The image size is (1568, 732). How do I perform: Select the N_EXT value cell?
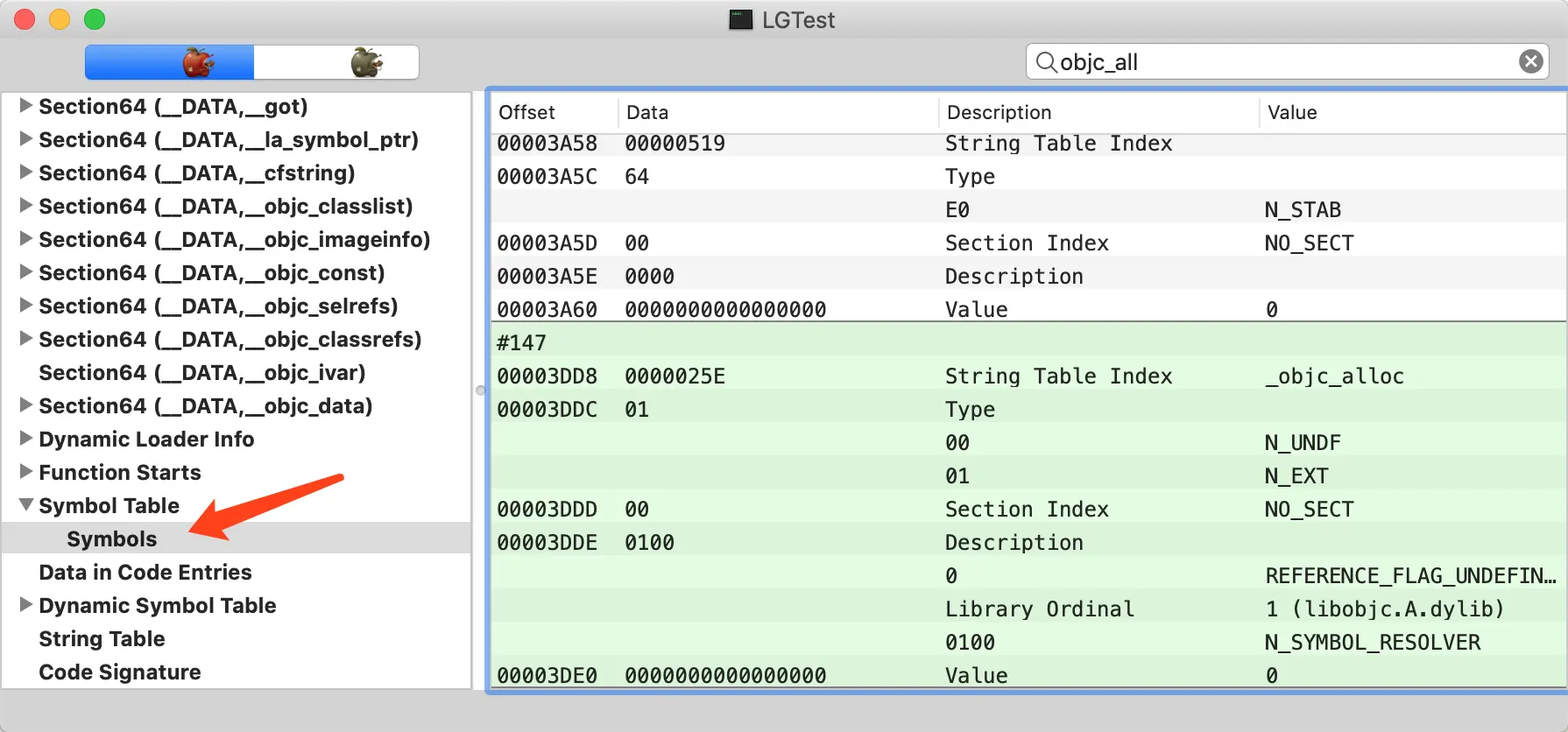pos(1296,476)
